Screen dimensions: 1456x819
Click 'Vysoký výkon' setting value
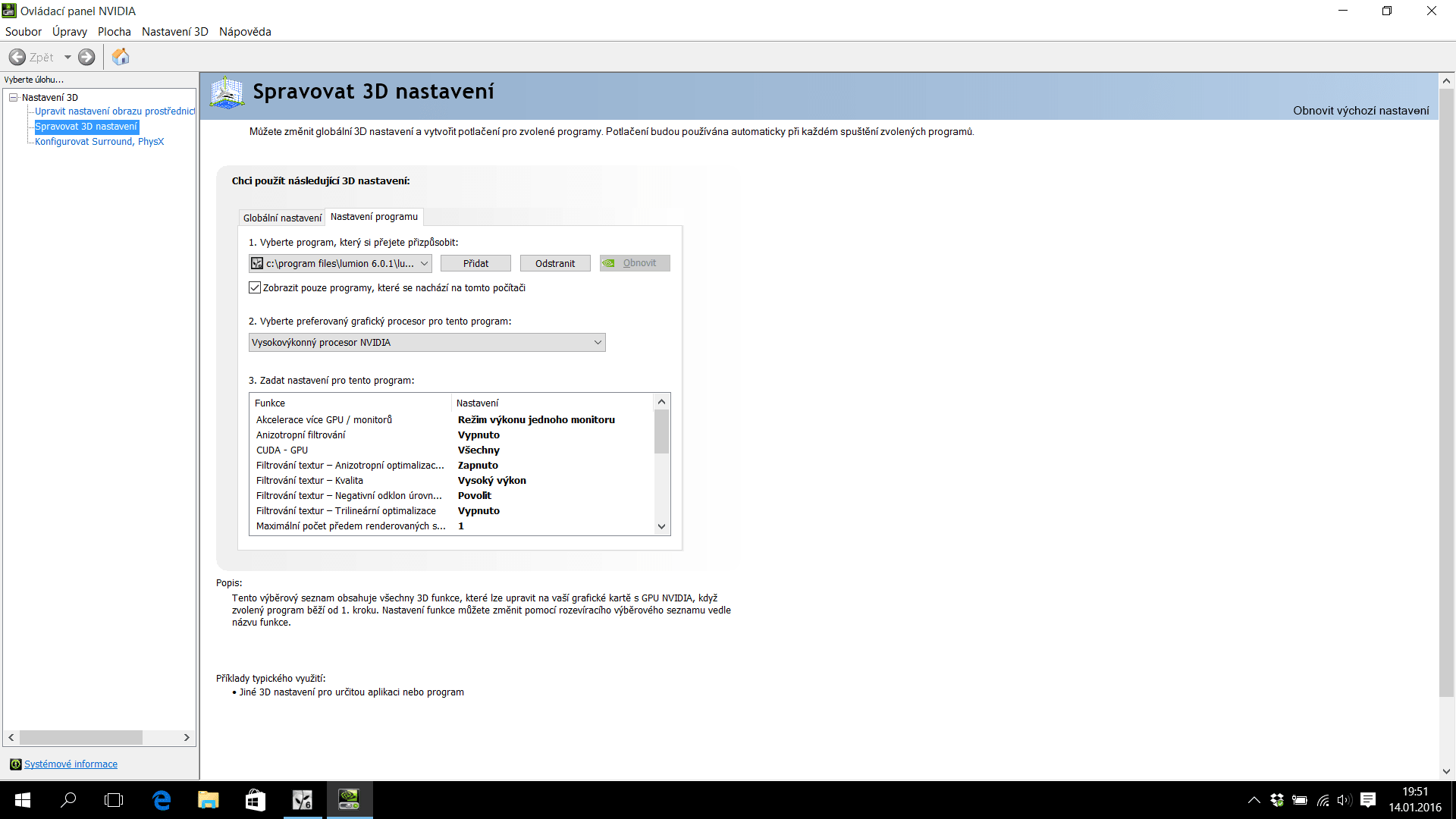pos(491,481)
